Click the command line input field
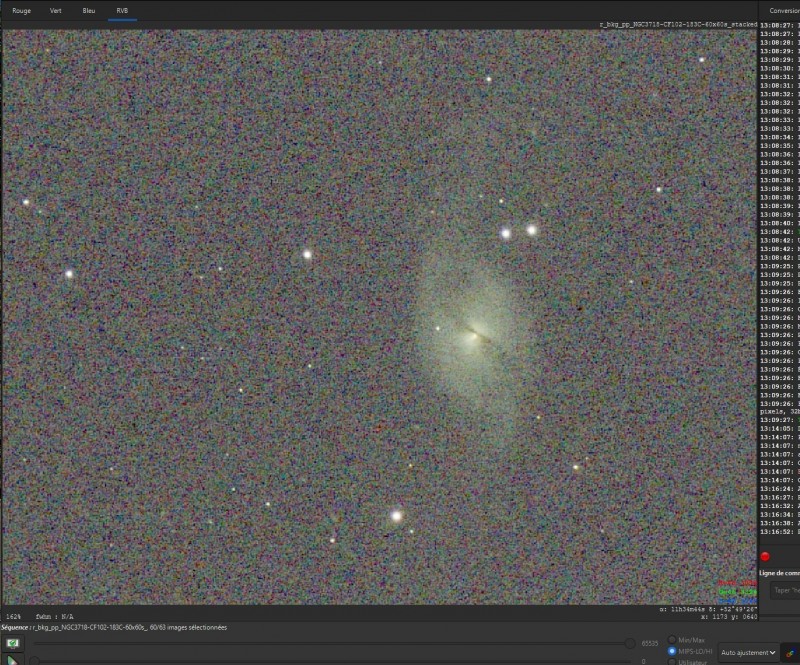The height and width of the screenshot is (665, 800). tap(785, 590)
